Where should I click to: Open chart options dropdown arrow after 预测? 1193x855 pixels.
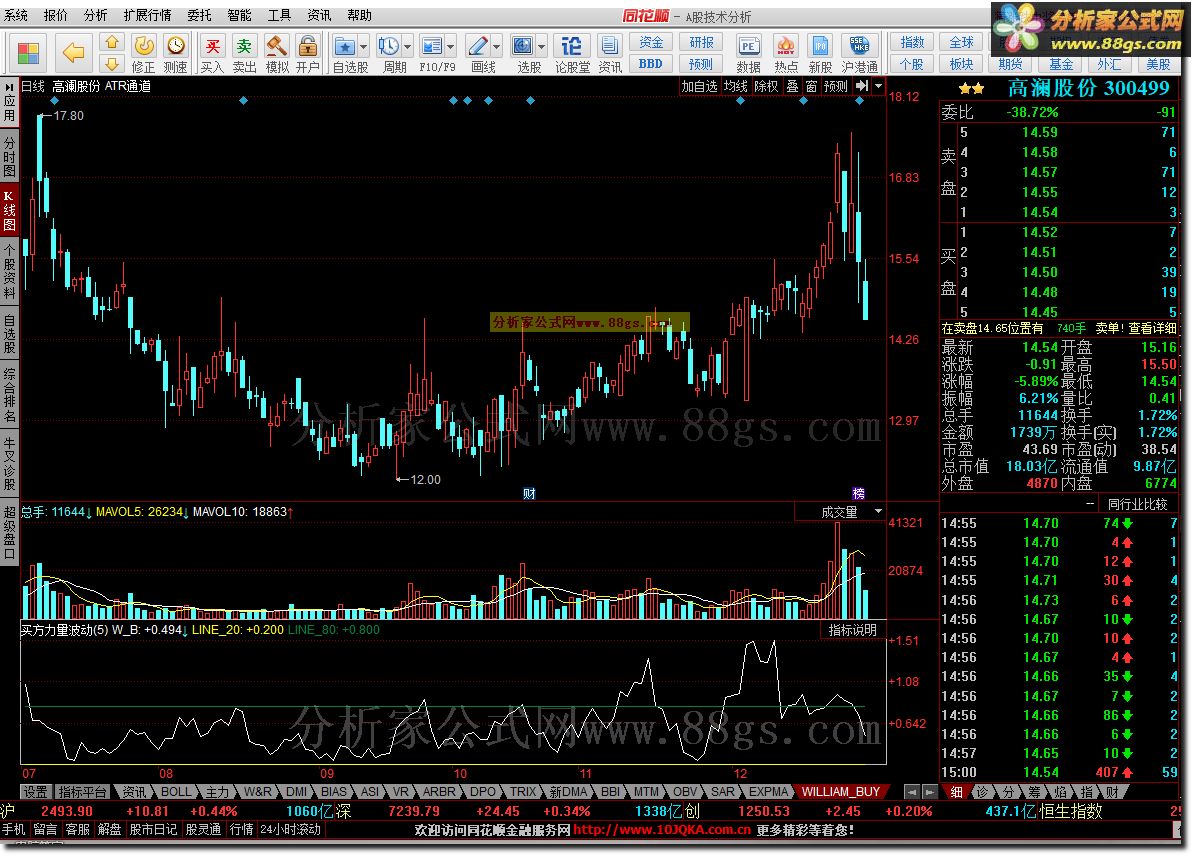tap(878, 87)
